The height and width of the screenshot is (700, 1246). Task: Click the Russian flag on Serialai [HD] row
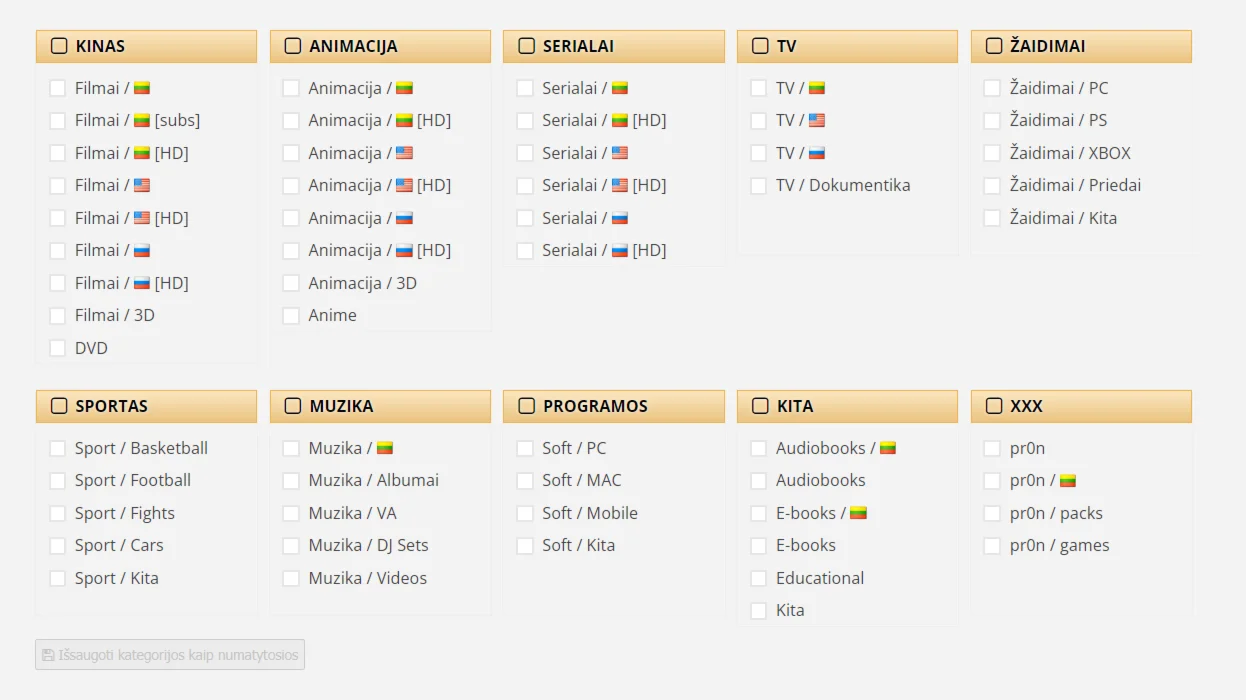(620, 251)
